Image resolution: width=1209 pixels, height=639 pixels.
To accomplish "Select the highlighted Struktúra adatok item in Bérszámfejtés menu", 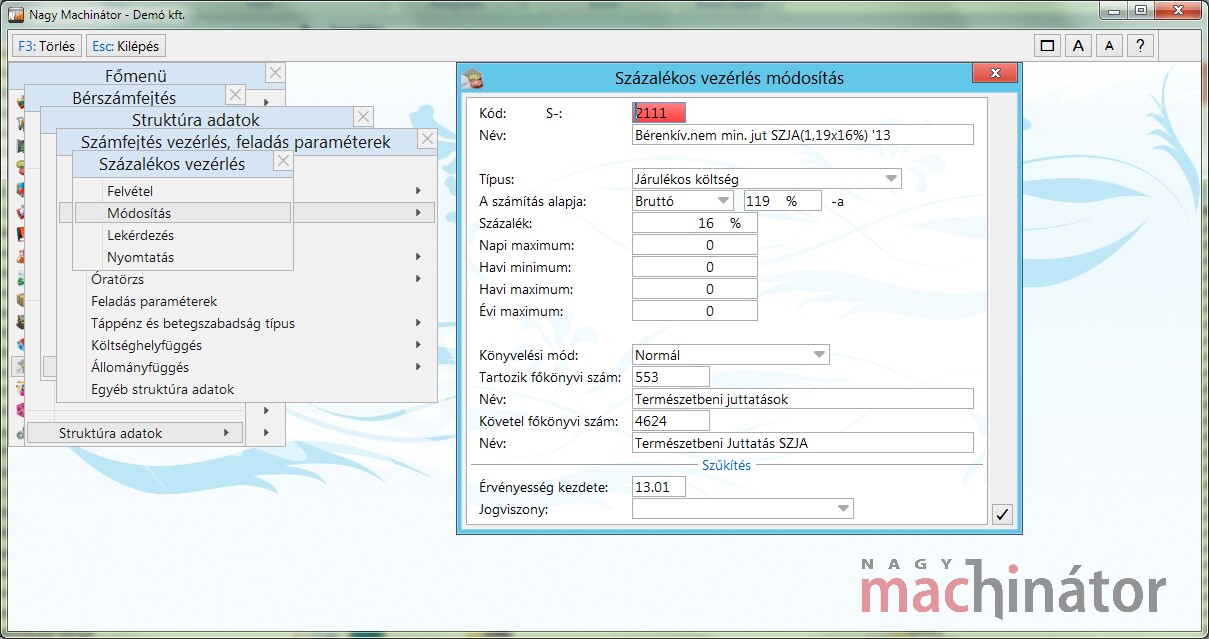I will [135, 433].
